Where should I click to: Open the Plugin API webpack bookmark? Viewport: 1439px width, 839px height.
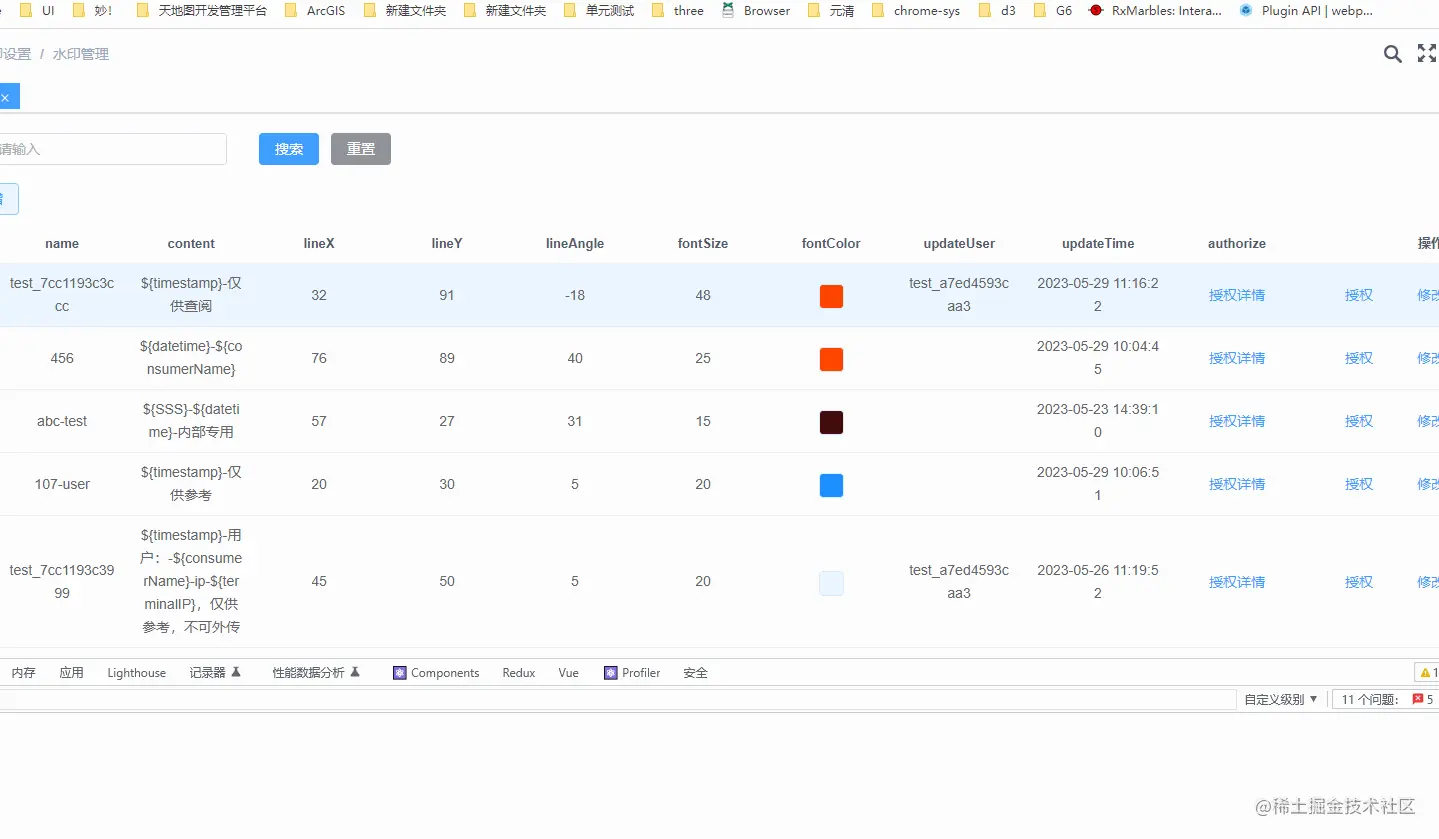(x=1306, y=11)
